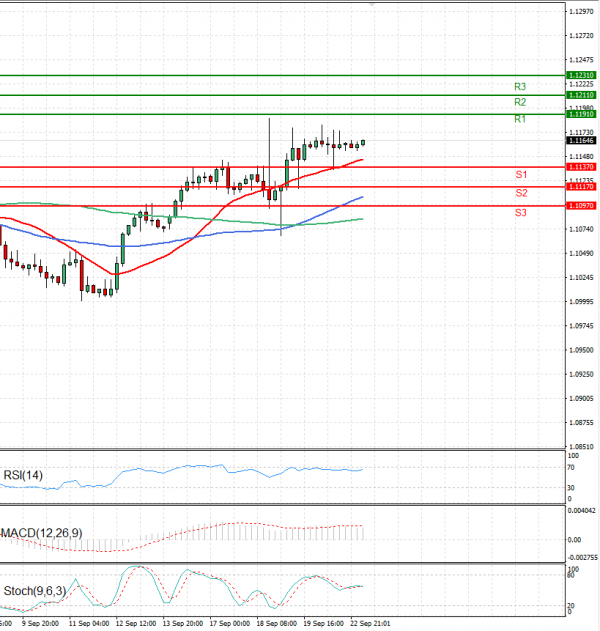Select the 1.11910 green price tag
The image size is (600, 631).
[581, 114]
